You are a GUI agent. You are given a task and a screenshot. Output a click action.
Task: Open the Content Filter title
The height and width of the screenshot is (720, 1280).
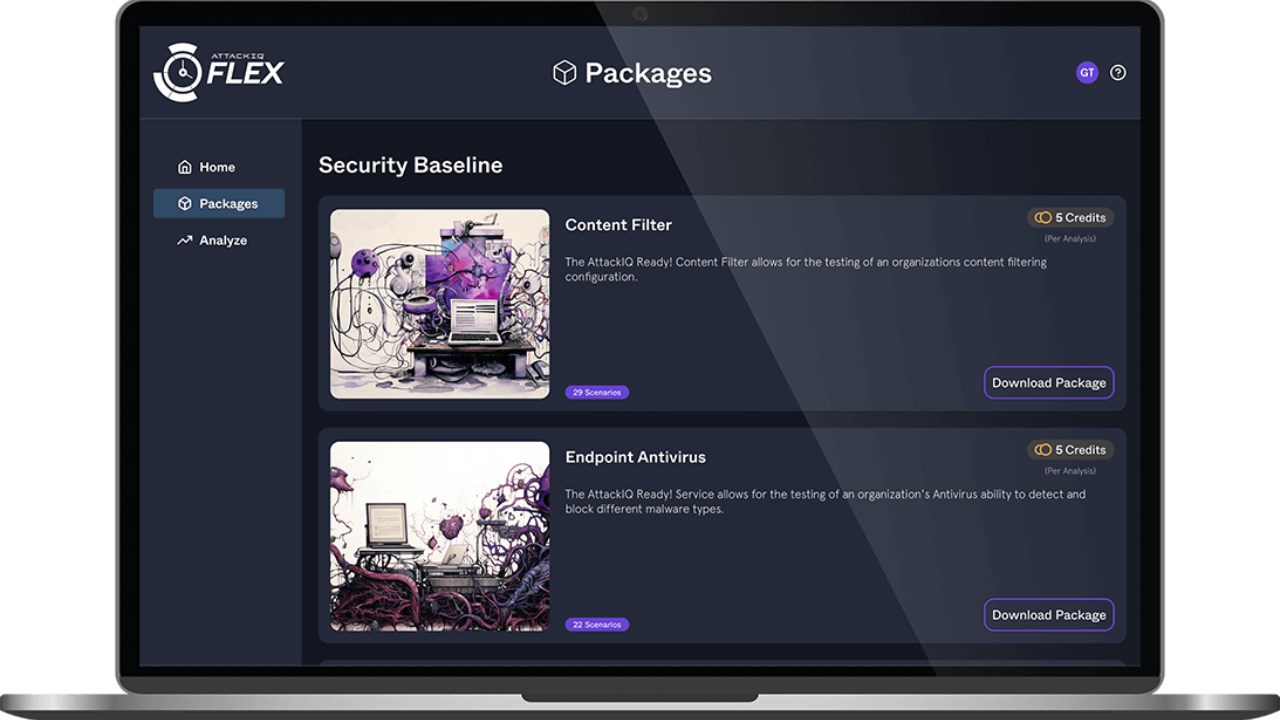coord(618,225)
